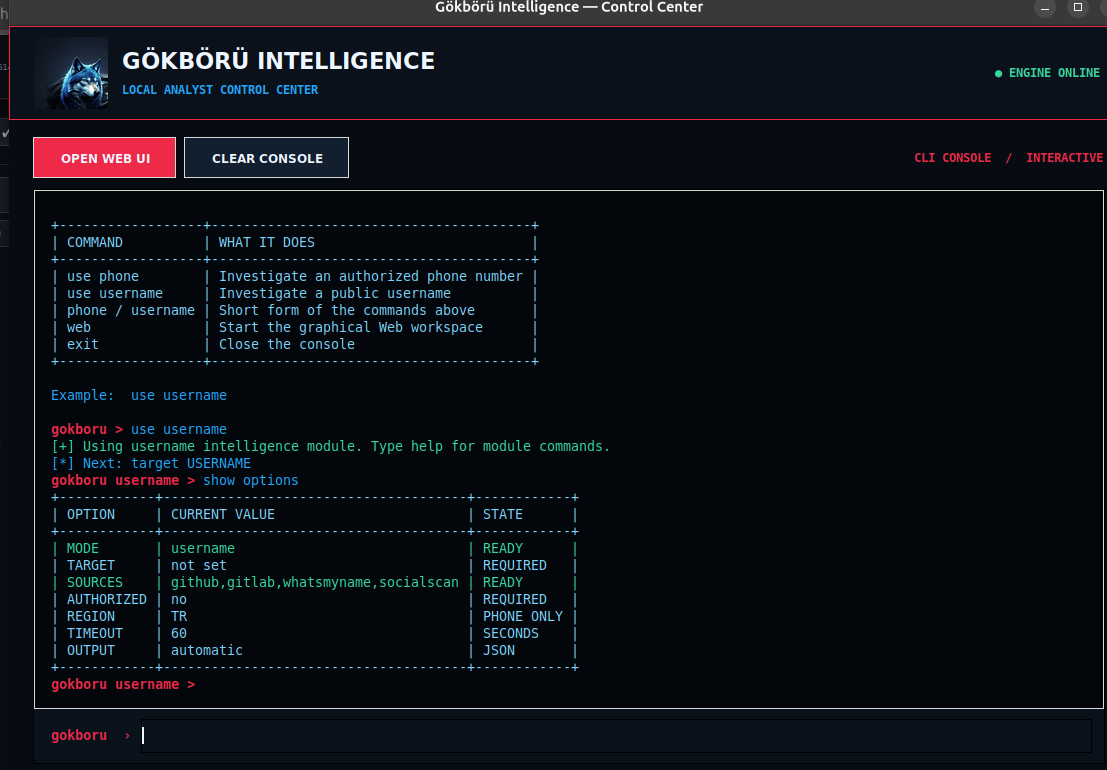Click the 'Example: use username' line
1107x770 pixels.
[139, 395]
